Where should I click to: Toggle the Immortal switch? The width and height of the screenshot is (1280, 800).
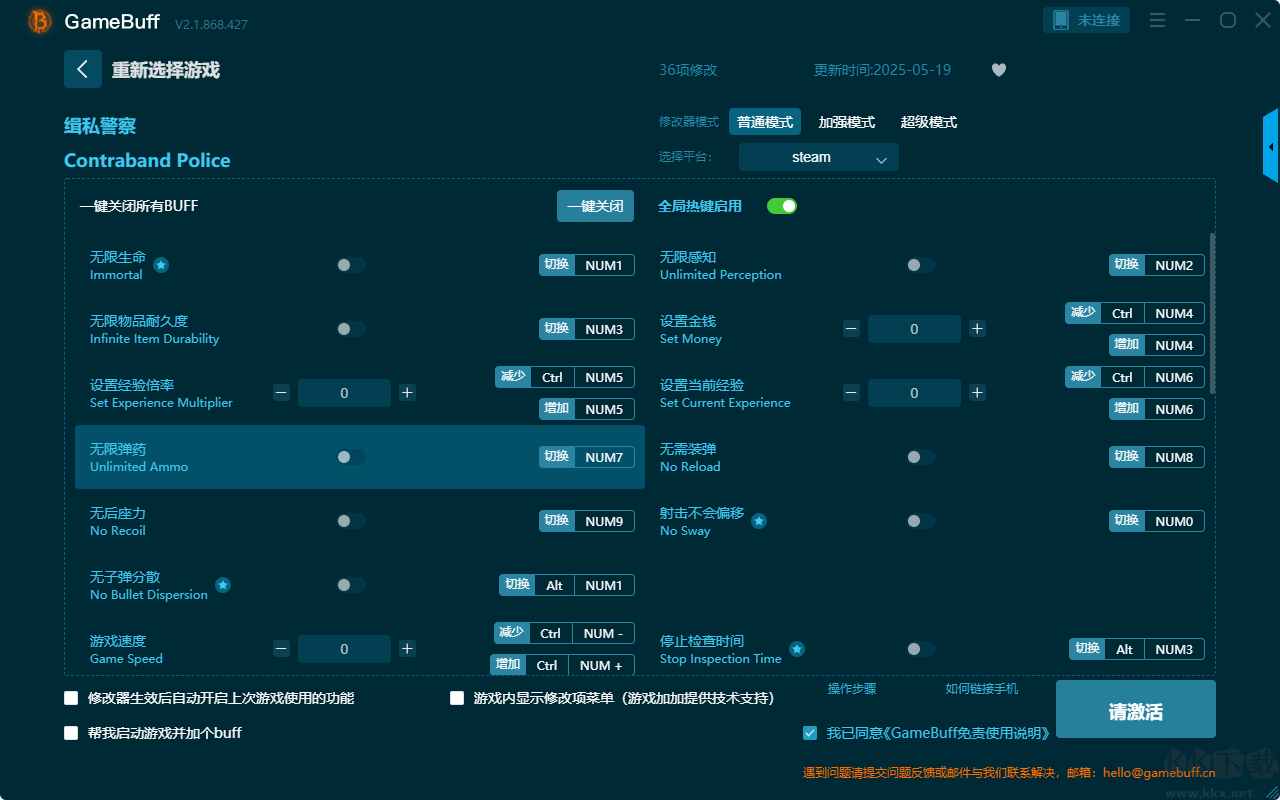tap(351, 265)
